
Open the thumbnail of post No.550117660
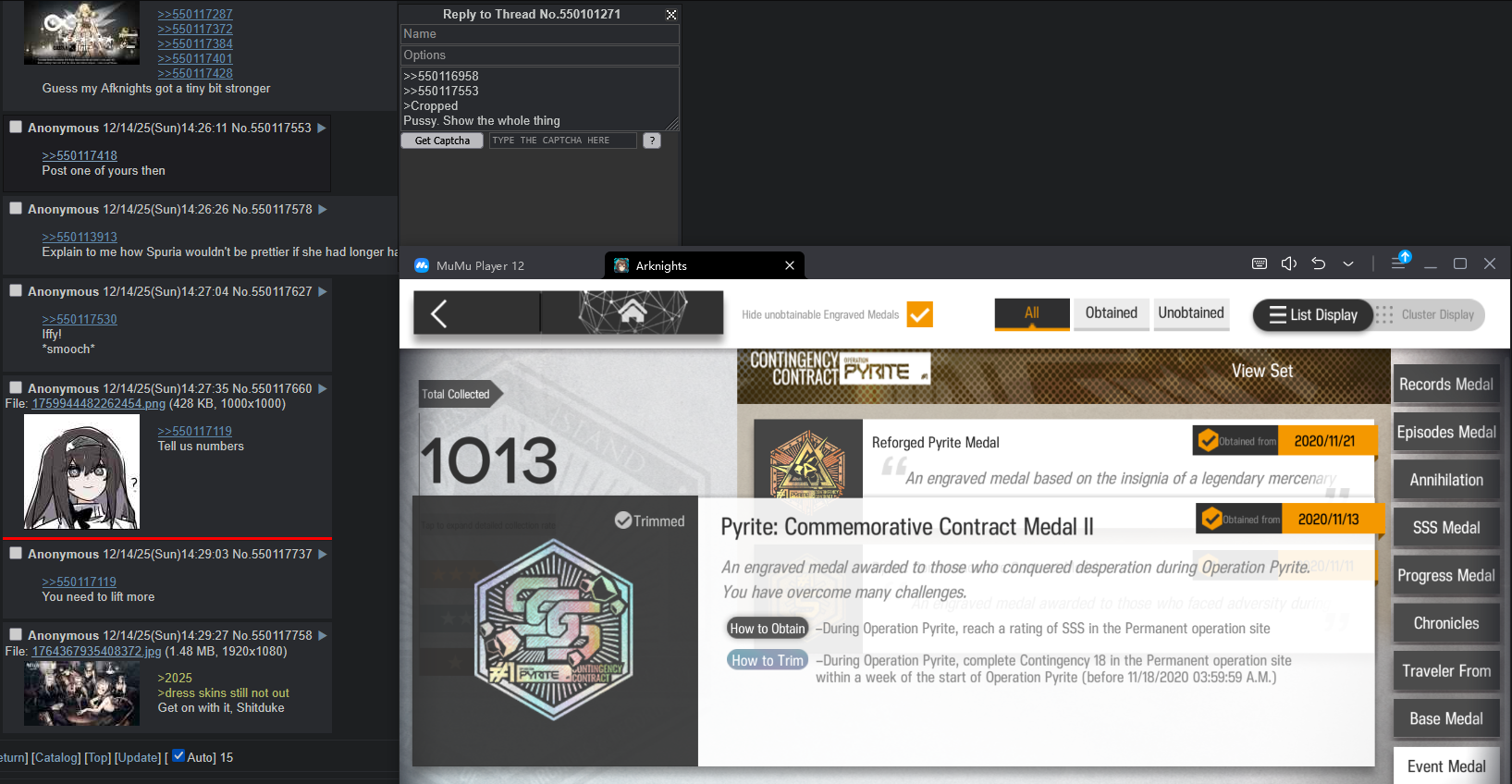(81, 472)
